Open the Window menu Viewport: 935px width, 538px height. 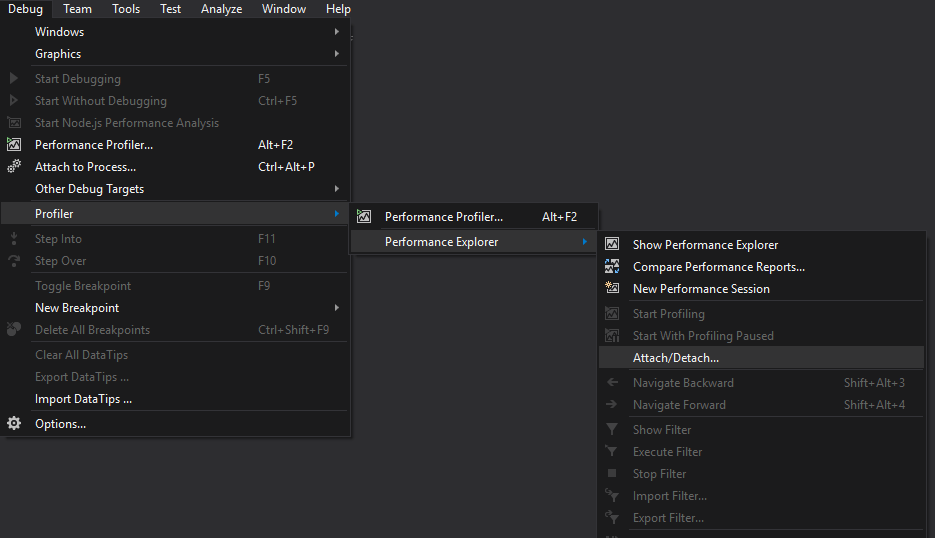click(x=284, y=9)
